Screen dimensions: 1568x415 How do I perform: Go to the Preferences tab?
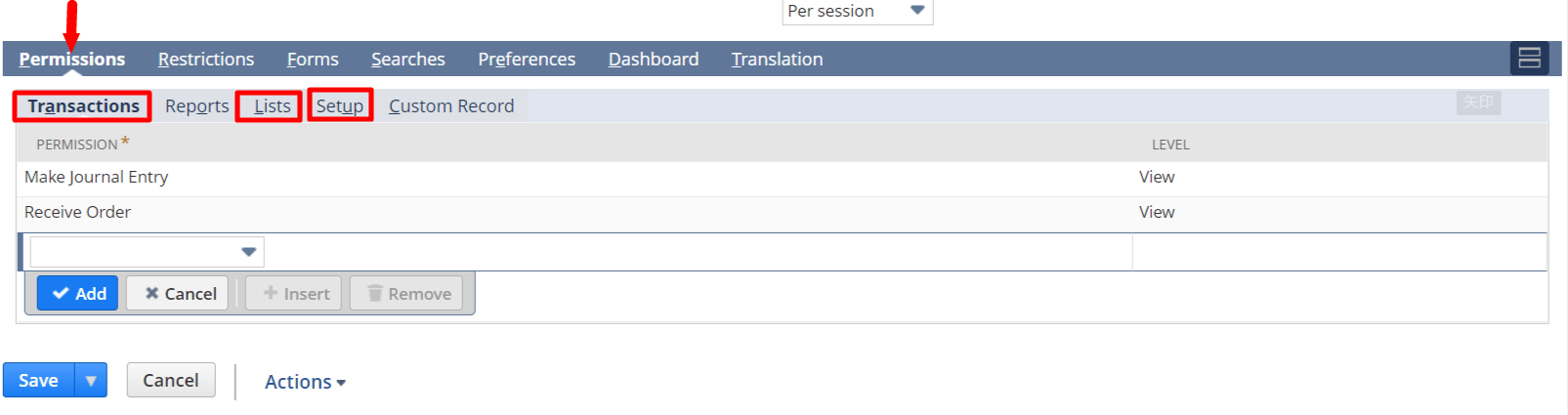[x=527, y=60]
